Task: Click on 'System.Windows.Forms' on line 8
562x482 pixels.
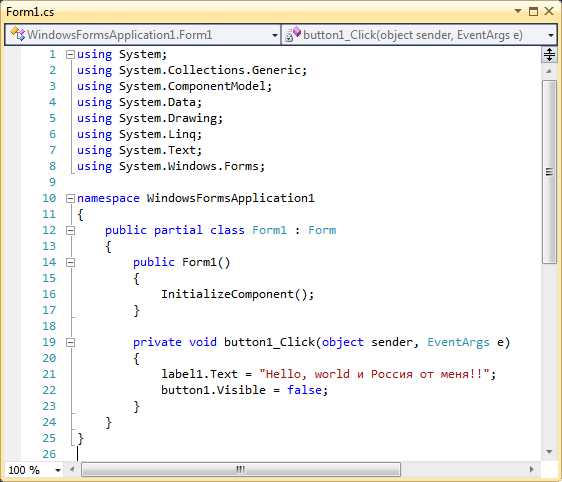Action: [x=189, y=167]
